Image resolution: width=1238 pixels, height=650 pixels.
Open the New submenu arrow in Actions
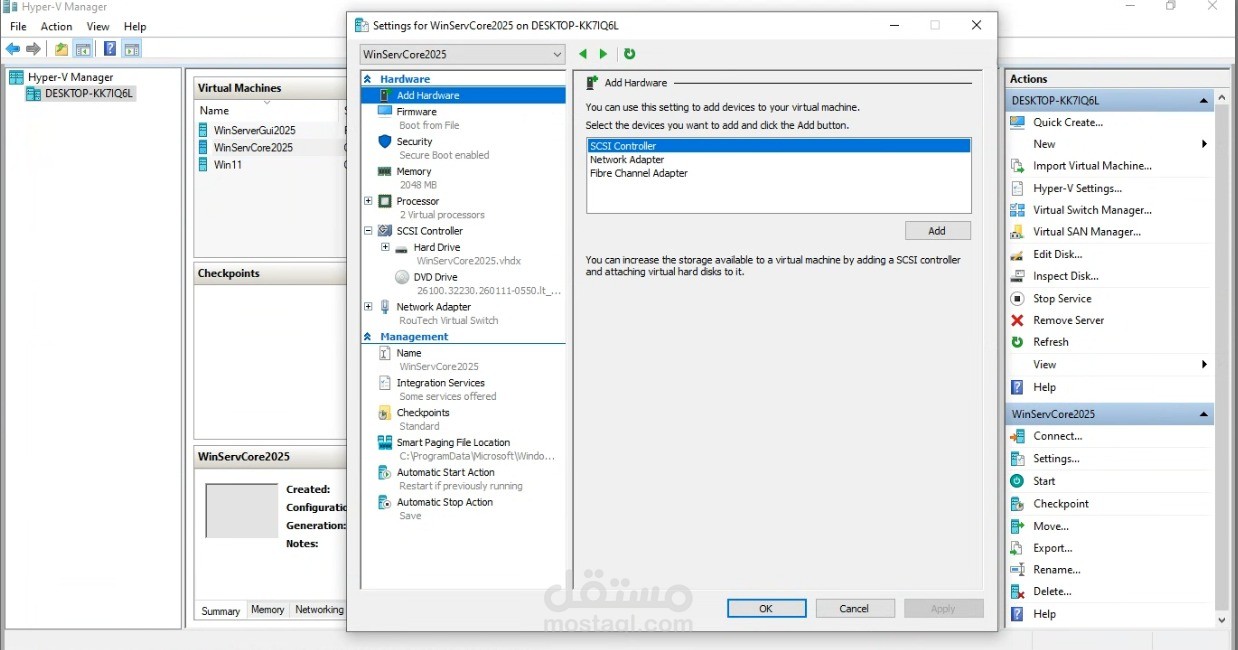1204,144
